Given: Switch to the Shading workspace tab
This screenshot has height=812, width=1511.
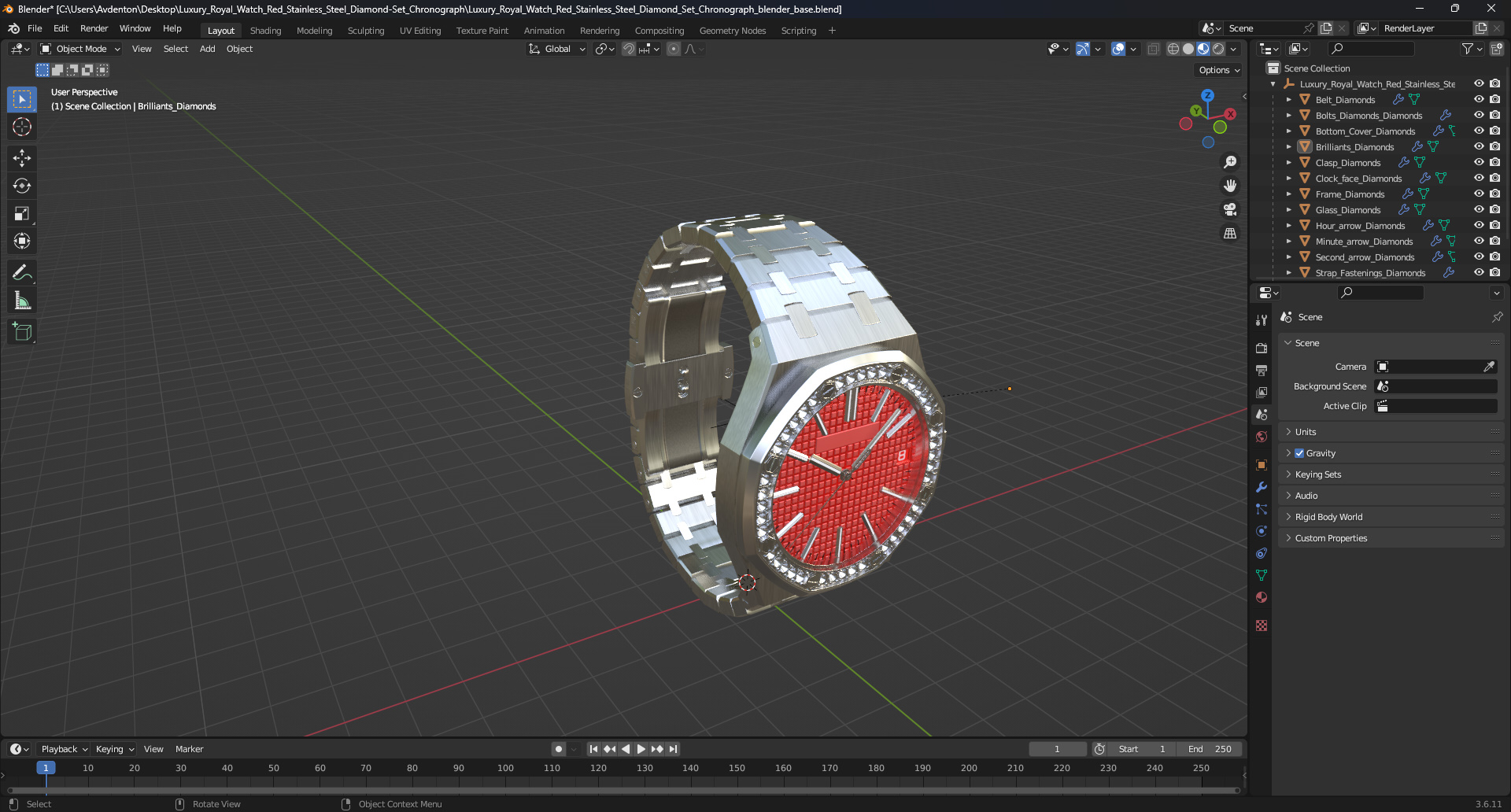Looking at the screenshot, I should click(265, 31).
